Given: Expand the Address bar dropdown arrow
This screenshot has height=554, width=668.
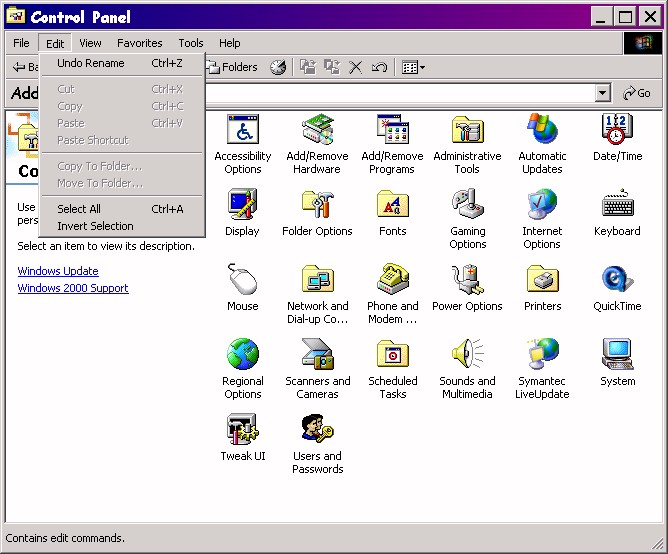Looking at the screenshot, I should pos(602,93).
